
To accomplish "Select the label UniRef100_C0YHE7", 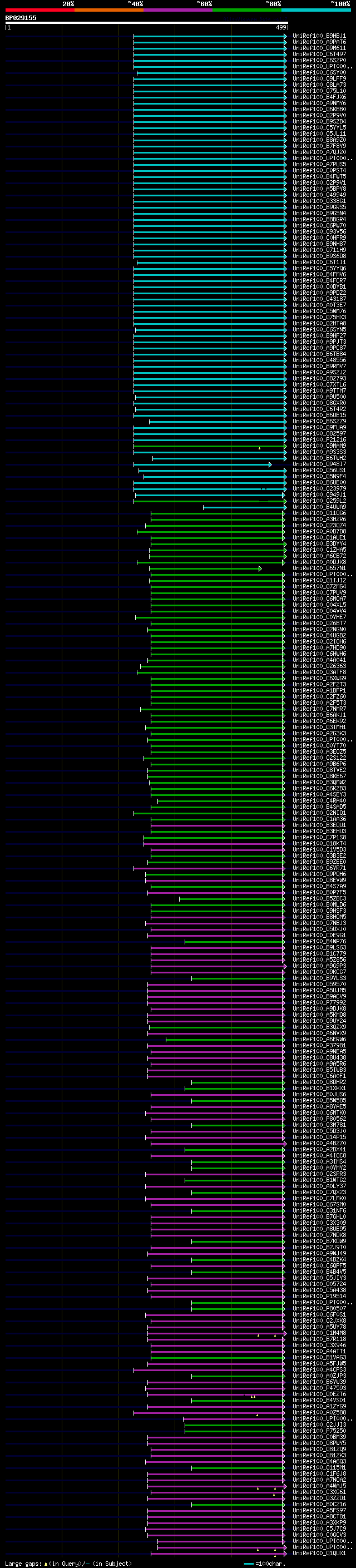I will tap(319, 617).
